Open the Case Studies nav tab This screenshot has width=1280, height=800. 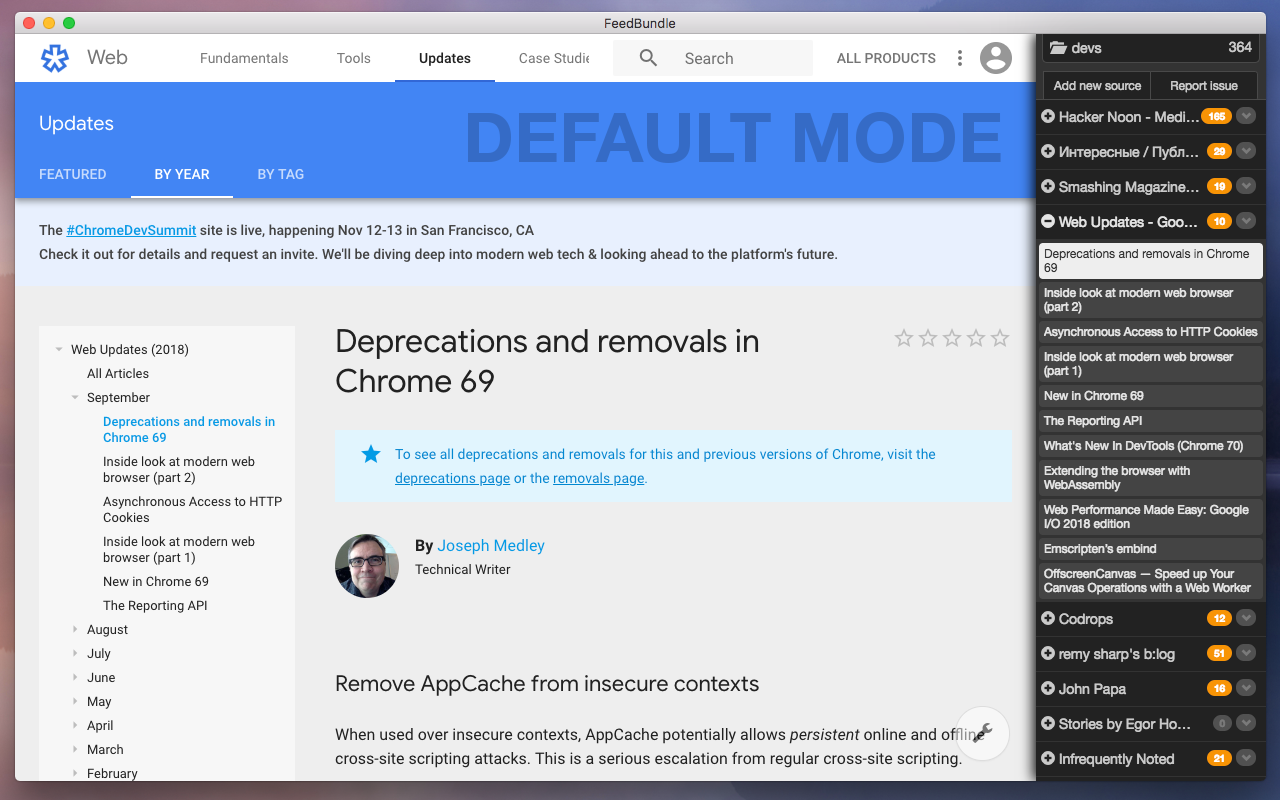coord(554,58)
